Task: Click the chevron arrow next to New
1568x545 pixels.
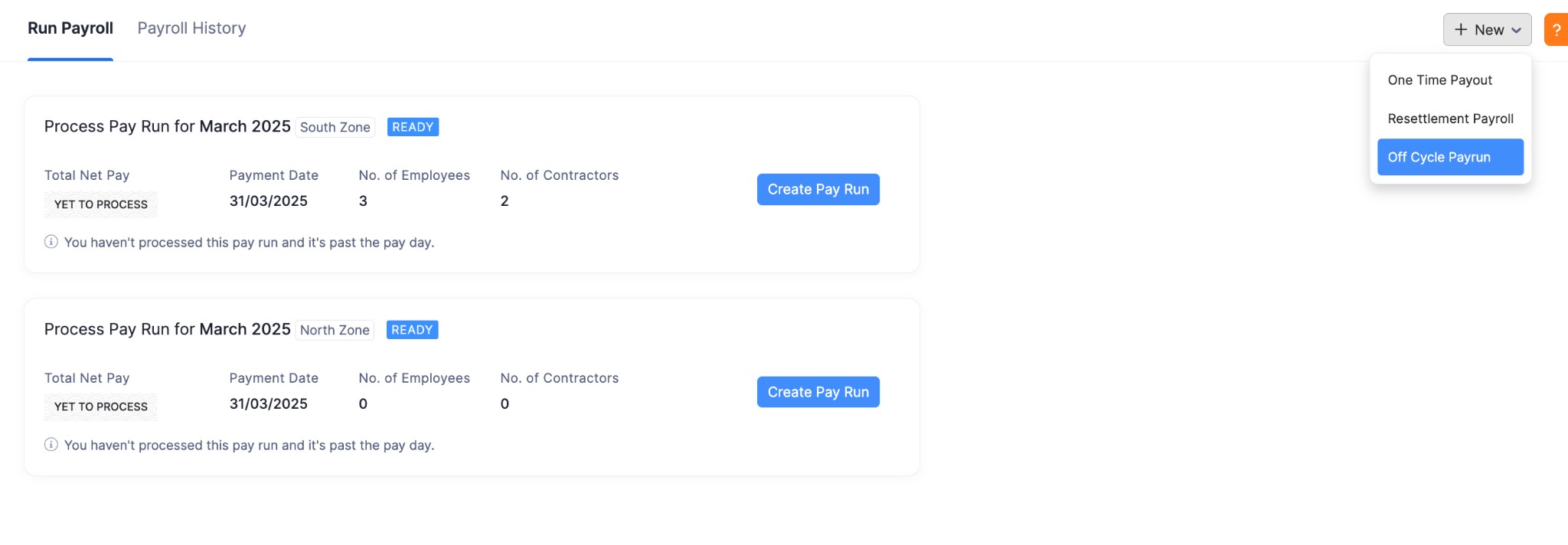Action: 1517,31
